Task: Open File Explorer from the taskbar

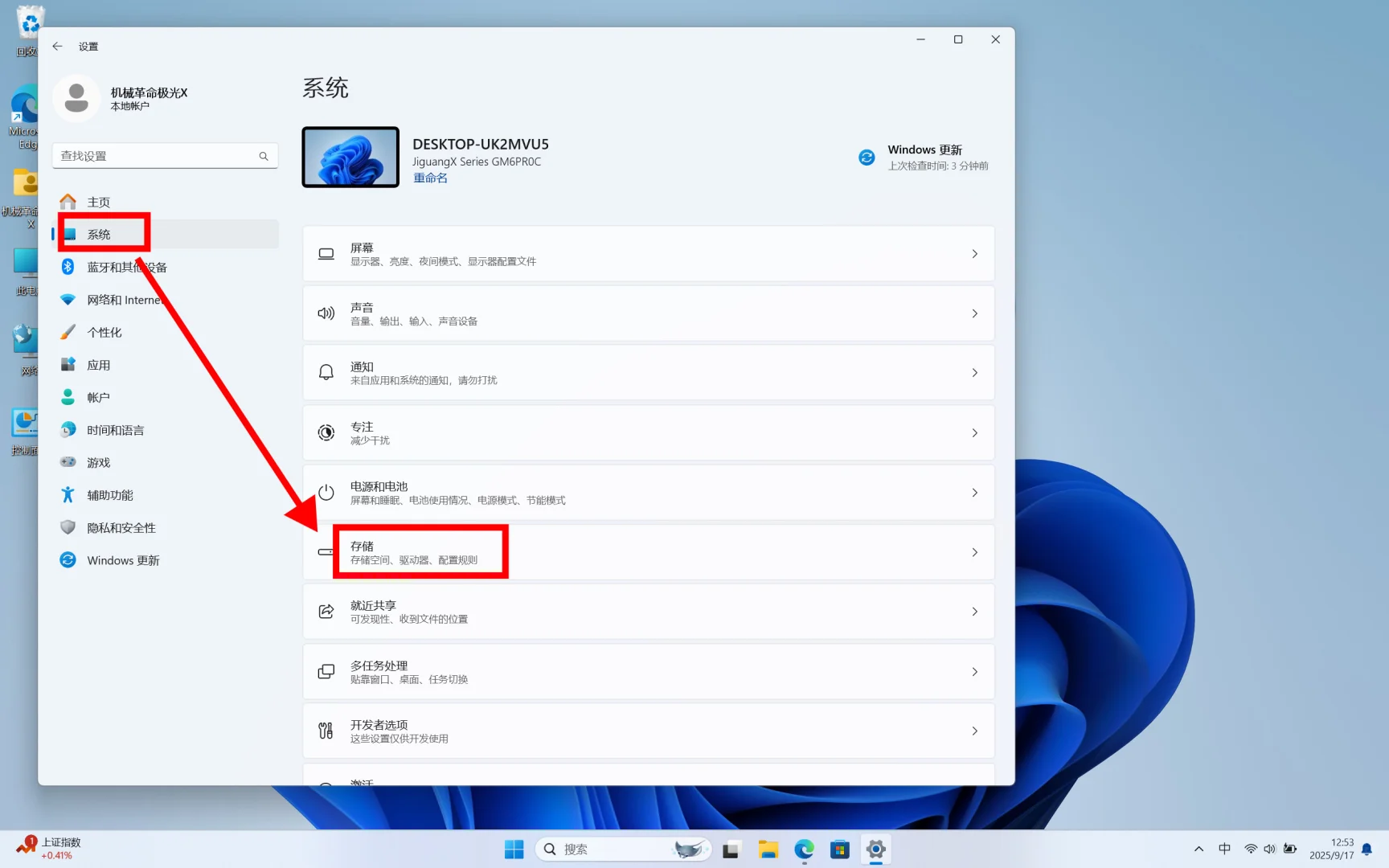Action: pos(767,849)
